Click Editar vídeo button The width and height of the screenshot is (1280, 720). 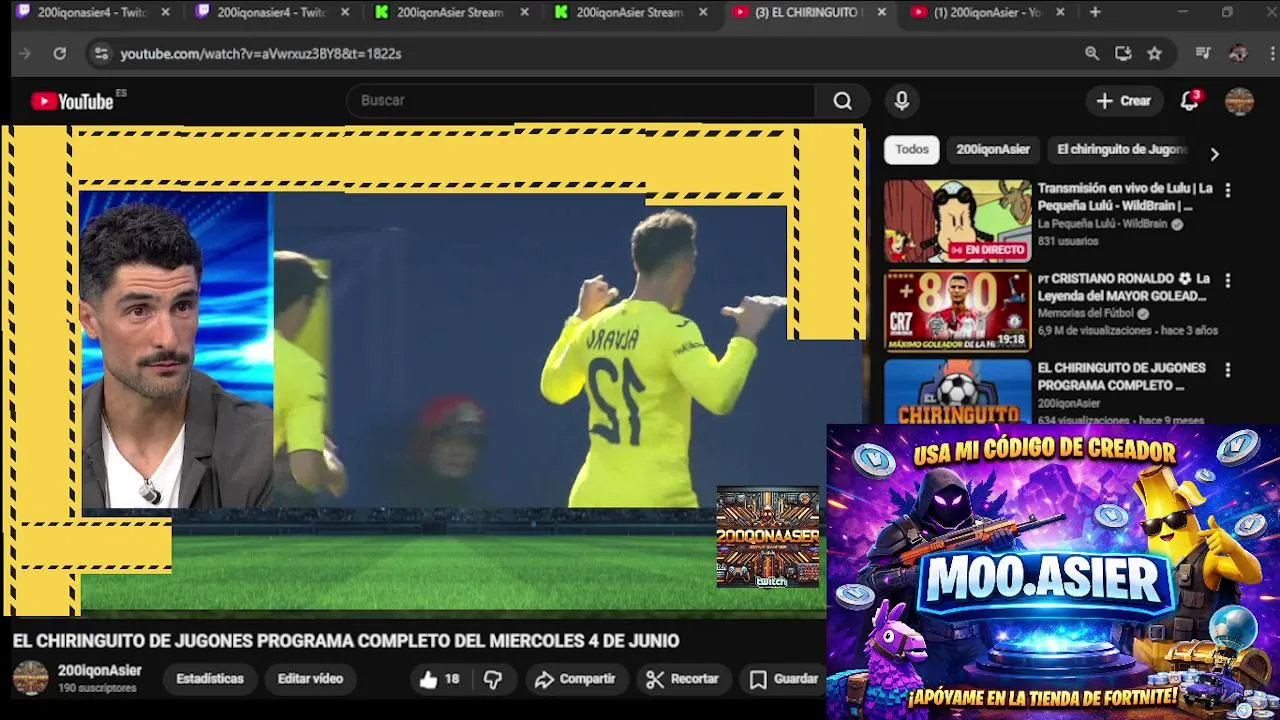(310, 679)
